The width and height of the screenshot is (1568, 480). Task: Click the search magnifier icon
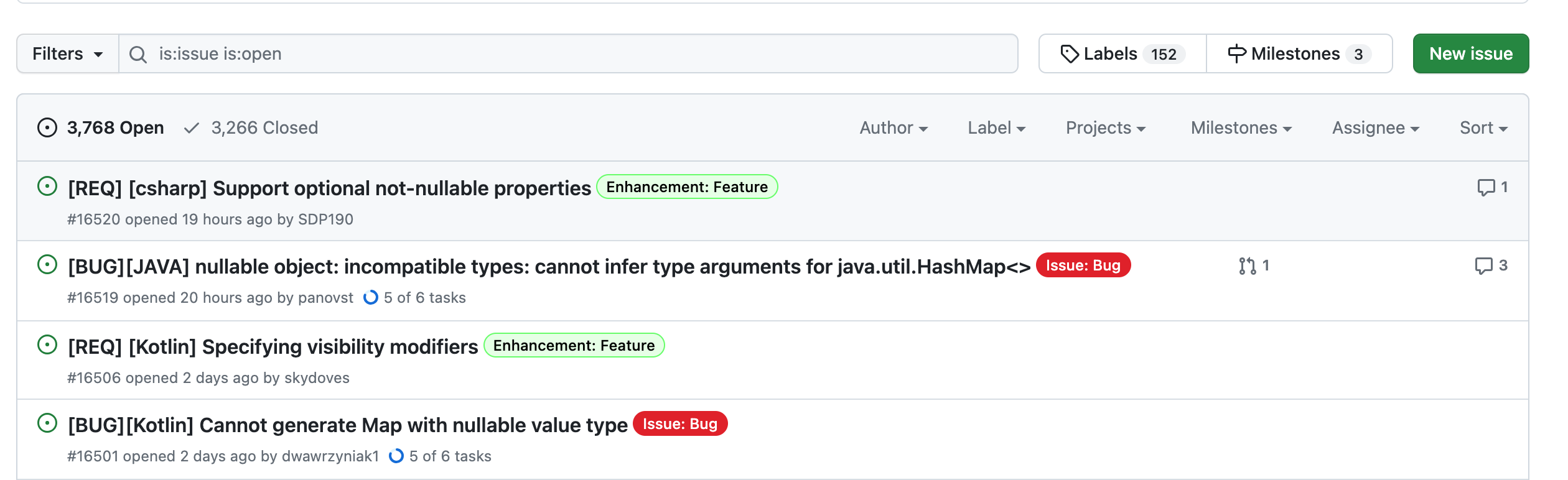tap(138, 55)
